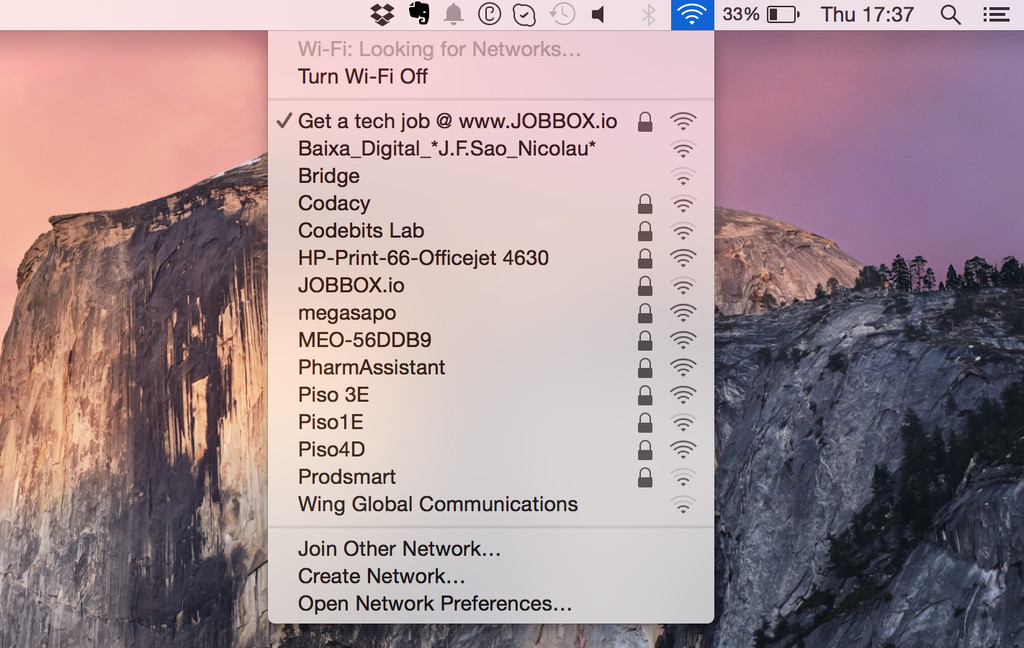Choose Join Other Network…

490,549
